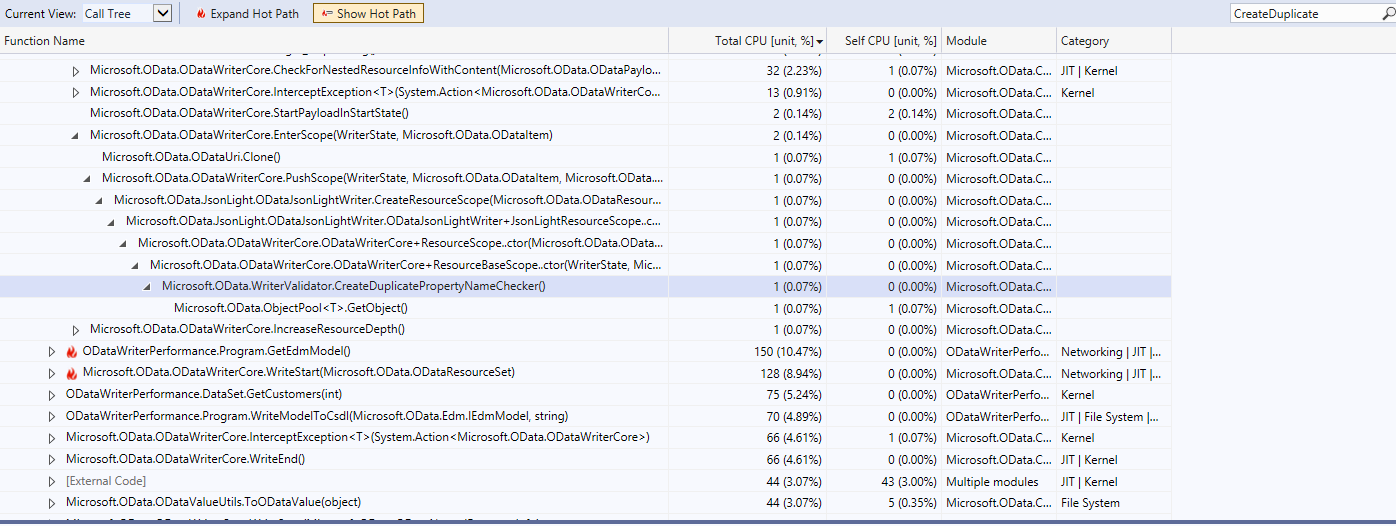
Task: Click flame icon on GetEdmModel row
Action: click(x=71, y=351)
